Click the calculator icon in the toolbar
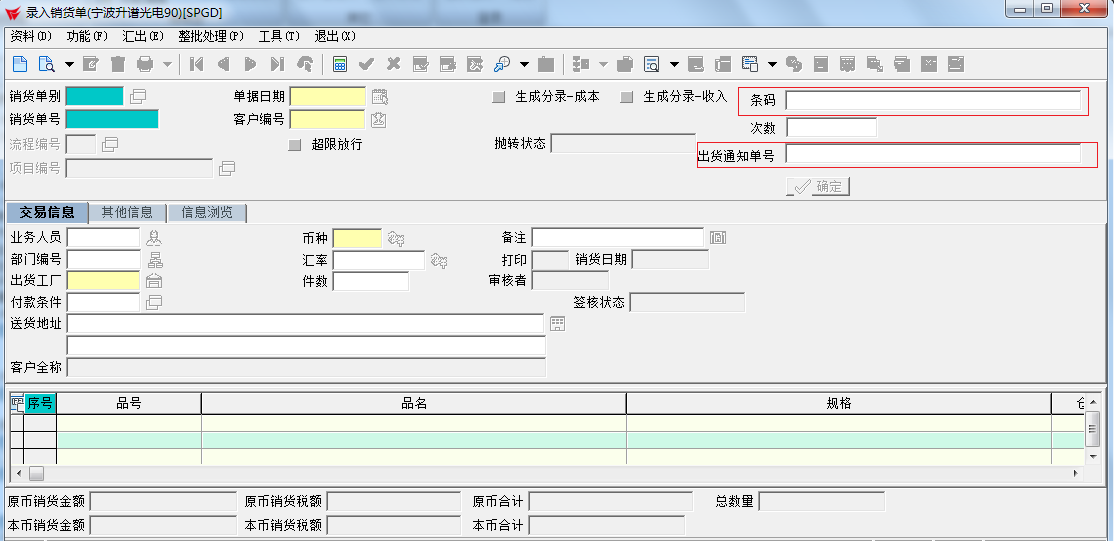The image size is (1114, 541). 340,64
